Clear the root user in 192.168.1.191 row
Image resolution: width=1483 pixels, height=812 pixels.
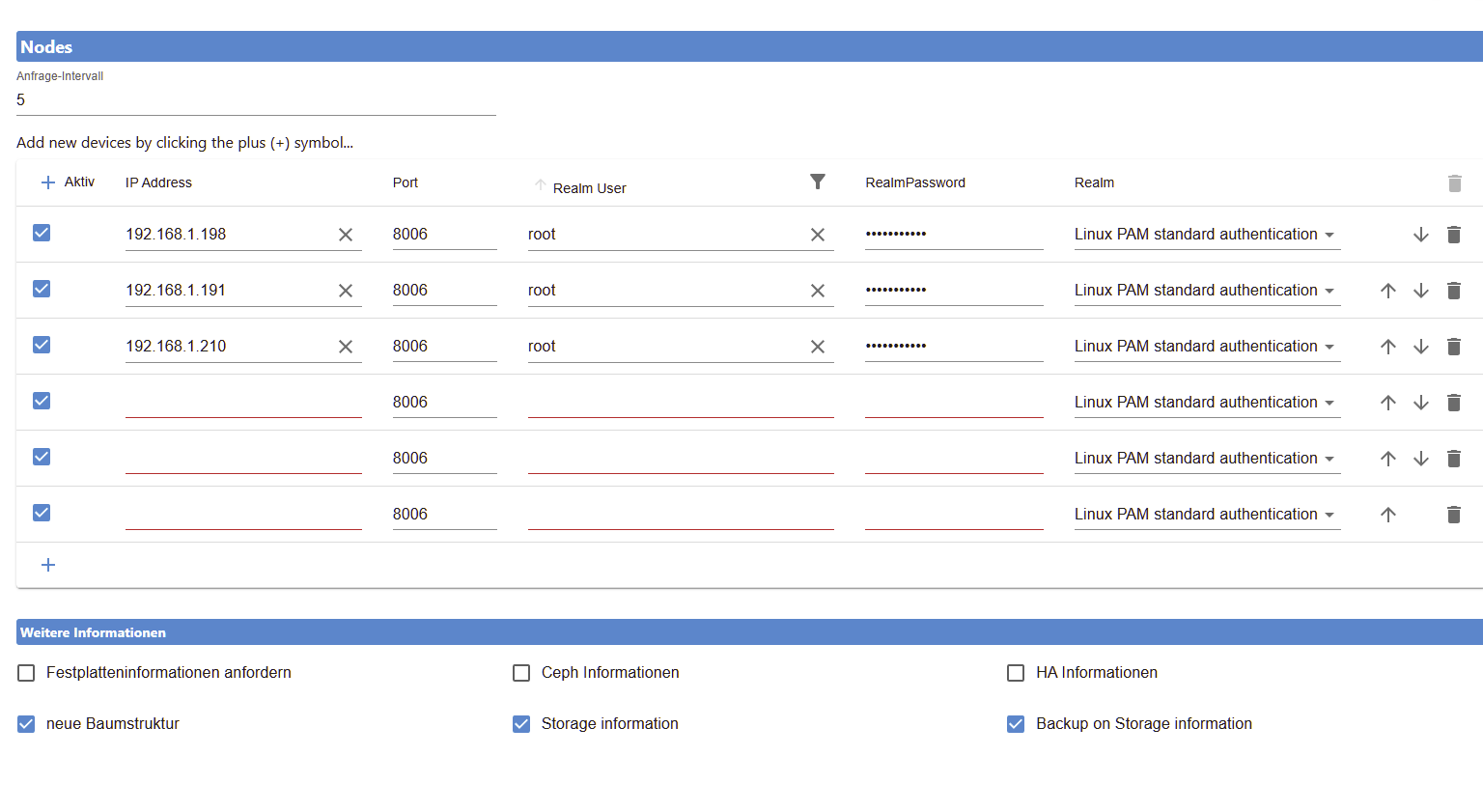(x=817, y=291)
